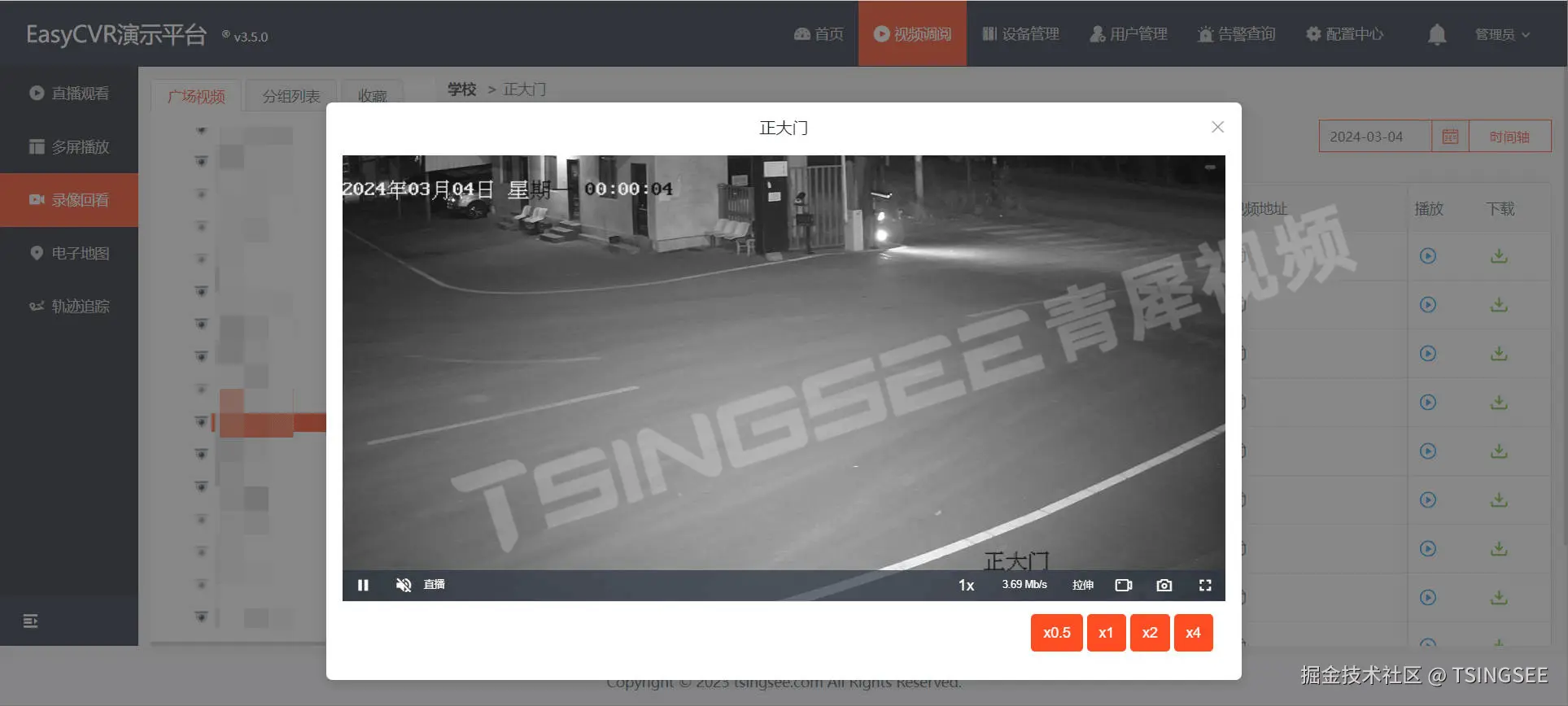1568x706 pixels.
Task: Close the 正大门 video dialog
Action: (x=1217, y=127)
